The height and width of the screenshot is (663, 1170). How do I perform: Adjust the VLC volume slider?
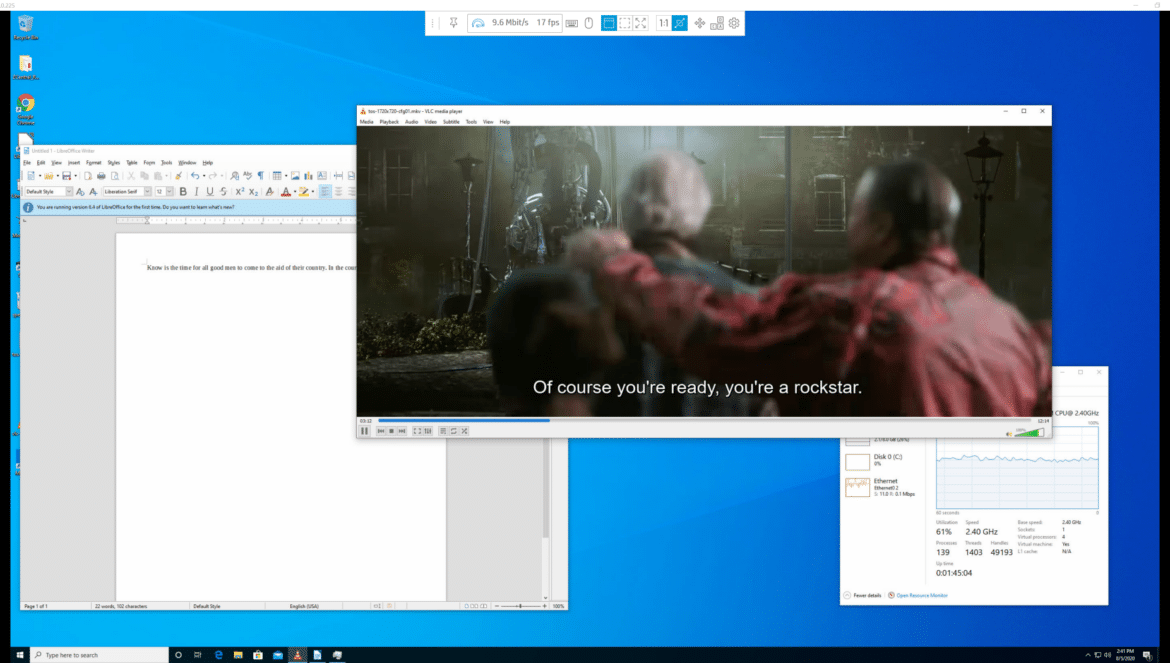click(1029, 433)
